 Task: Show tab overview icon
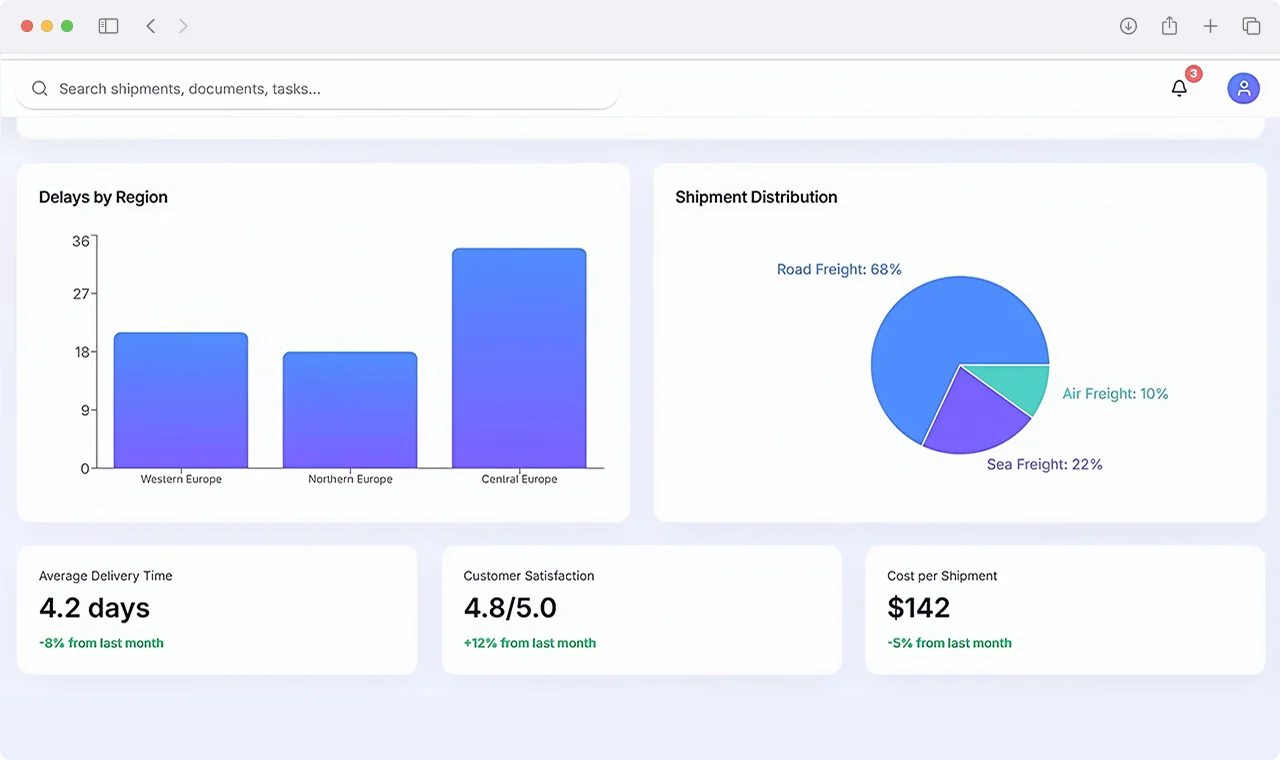pos(1251,26)
